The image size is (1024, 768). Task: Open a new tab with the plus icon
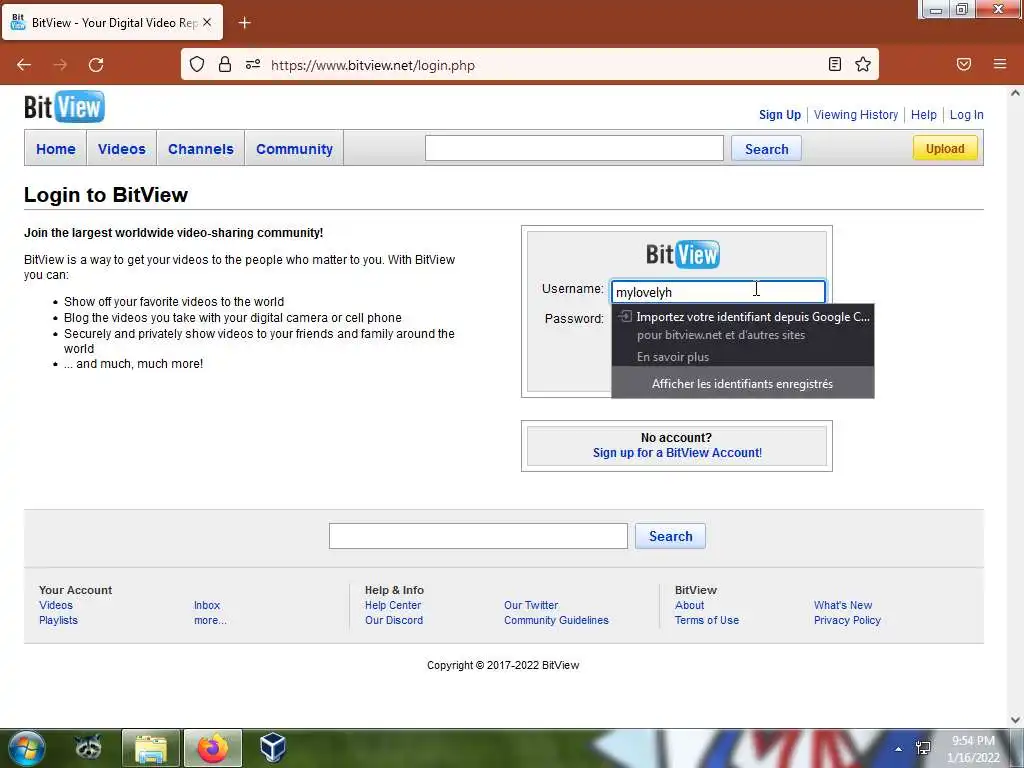244,23
